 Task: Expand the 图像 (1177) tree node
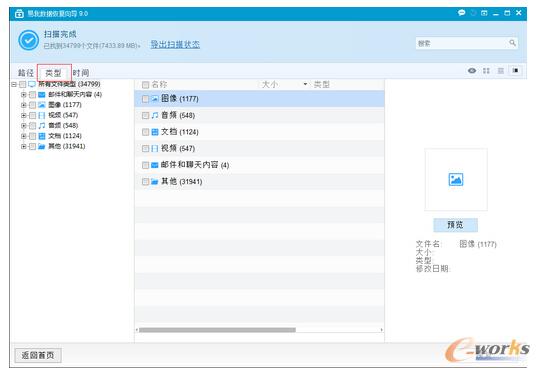pyautogui.click(x=23, y=105)
